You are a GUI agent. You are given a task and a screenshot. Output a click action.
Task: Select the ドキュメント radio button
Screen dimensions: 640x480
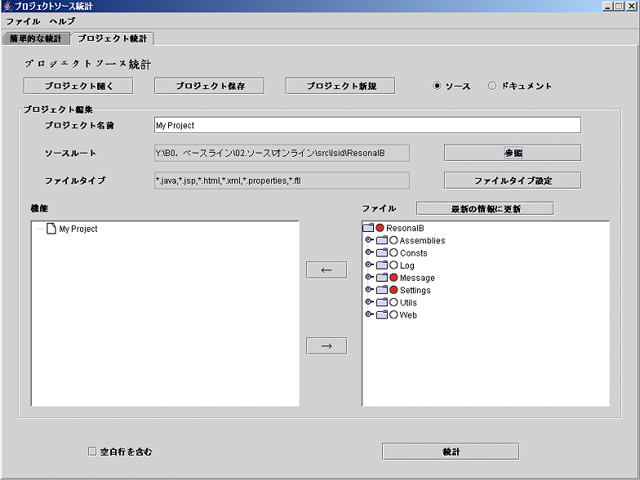click(492, 86)
